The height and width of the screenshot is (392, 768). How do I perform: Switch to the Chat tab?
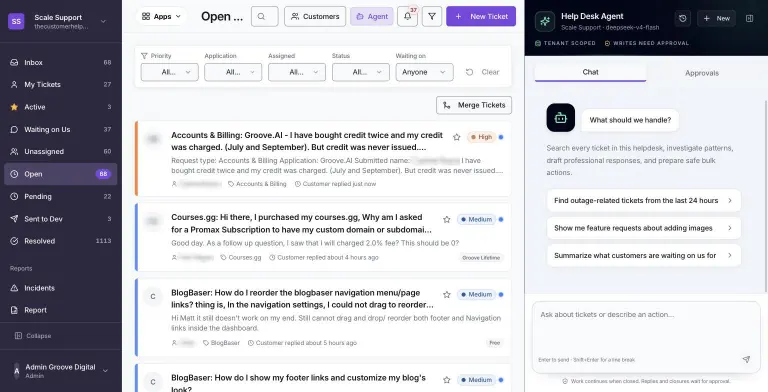(590, 72)
